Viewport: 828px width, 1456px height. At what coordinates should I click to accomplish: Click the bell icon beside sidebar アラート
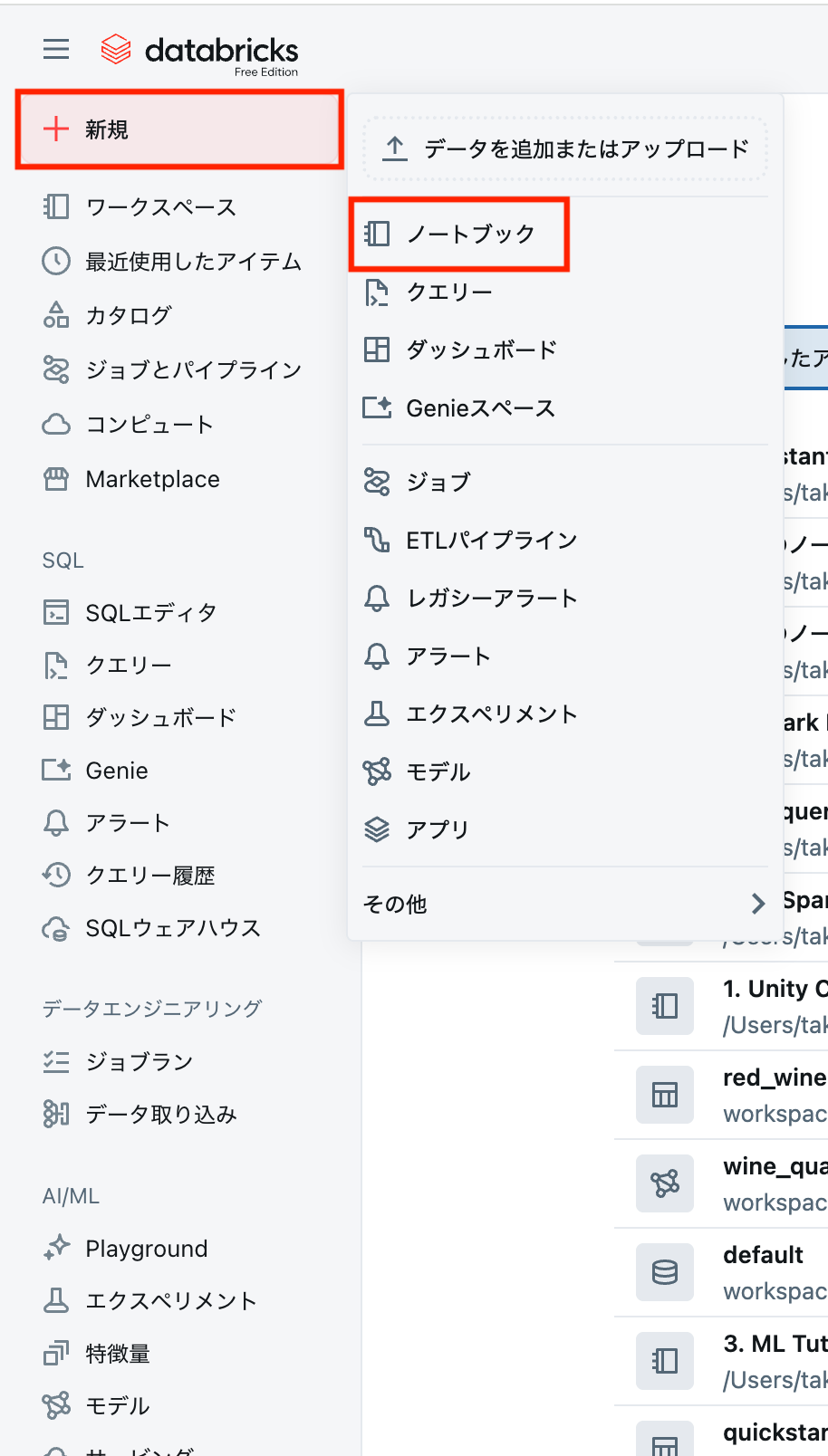pos(56,823)
